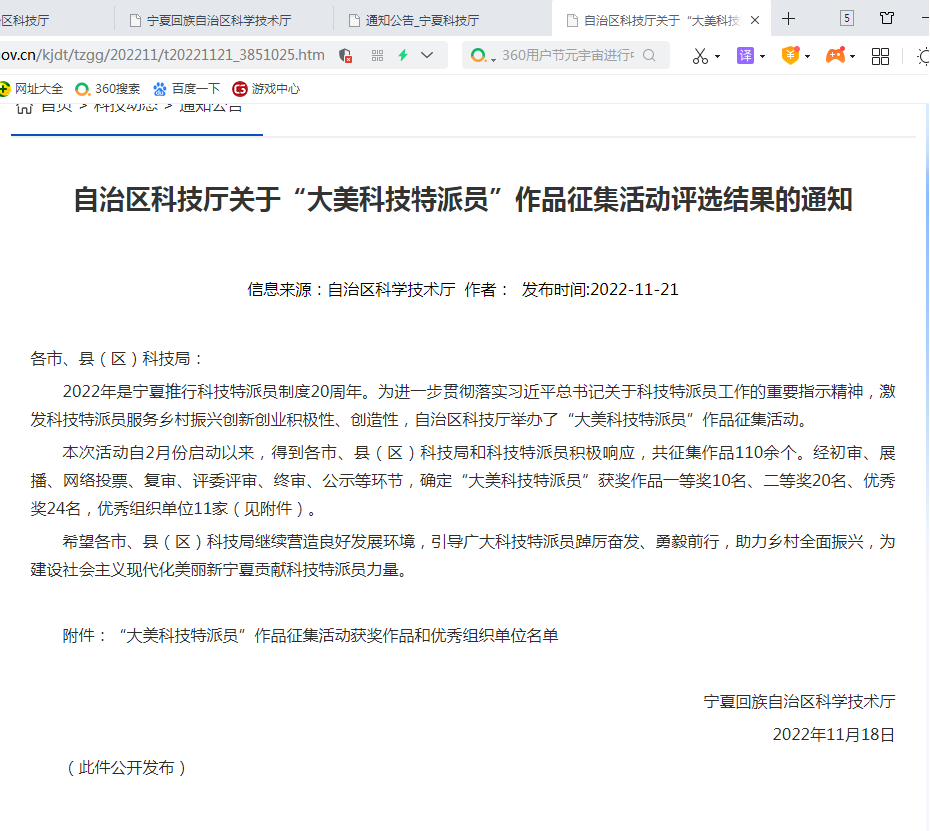This screenshot has width=930, height=831.
Task: Click the search magnifier icon
Action: tap(649, 56)
